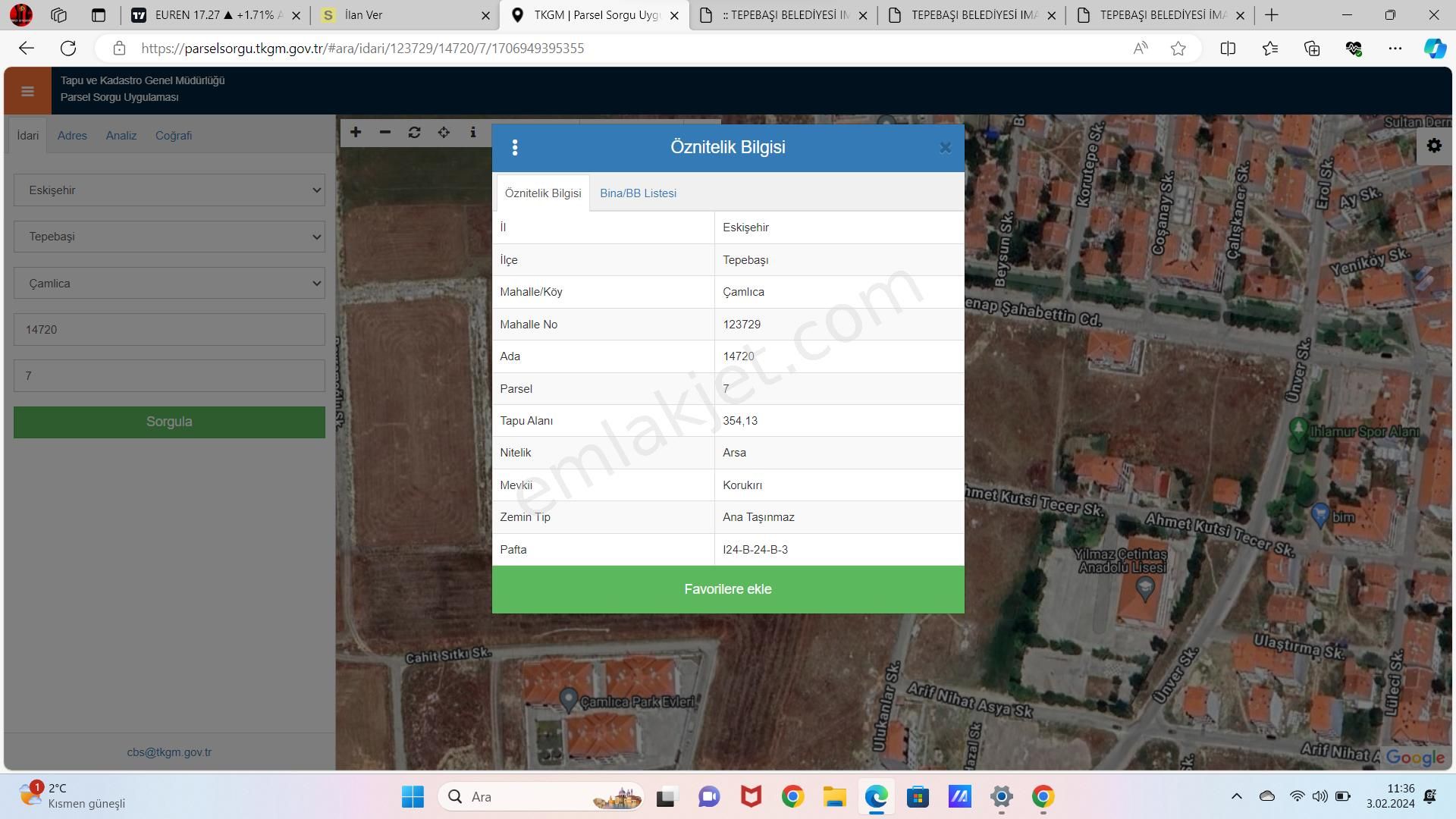
Task: Expand the Tepebaşı district dropdown
Action: coord(169,237)
